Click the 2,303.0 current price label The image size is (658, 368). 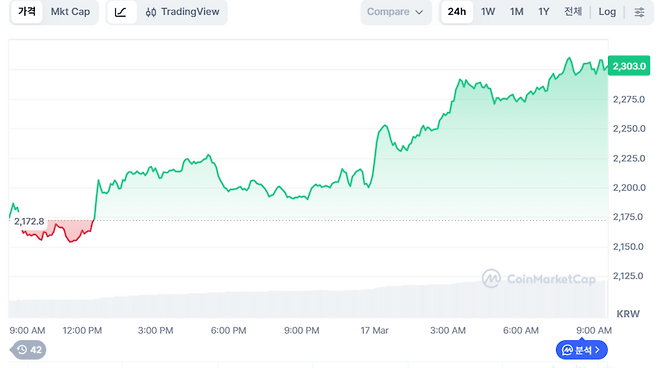click(x=629, y=66)
